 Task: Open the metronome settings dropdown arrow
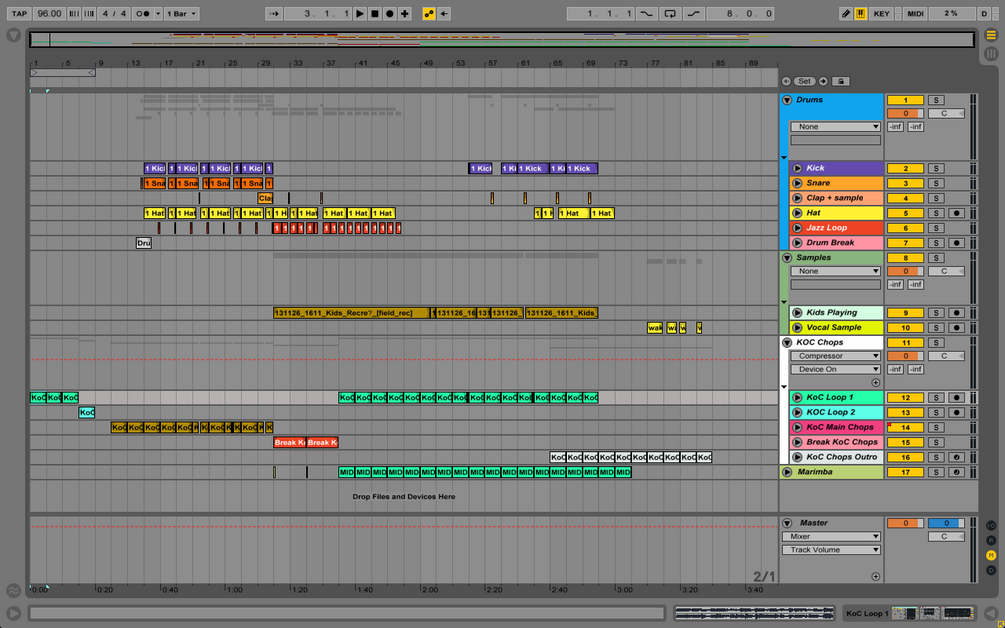(158, 13)
